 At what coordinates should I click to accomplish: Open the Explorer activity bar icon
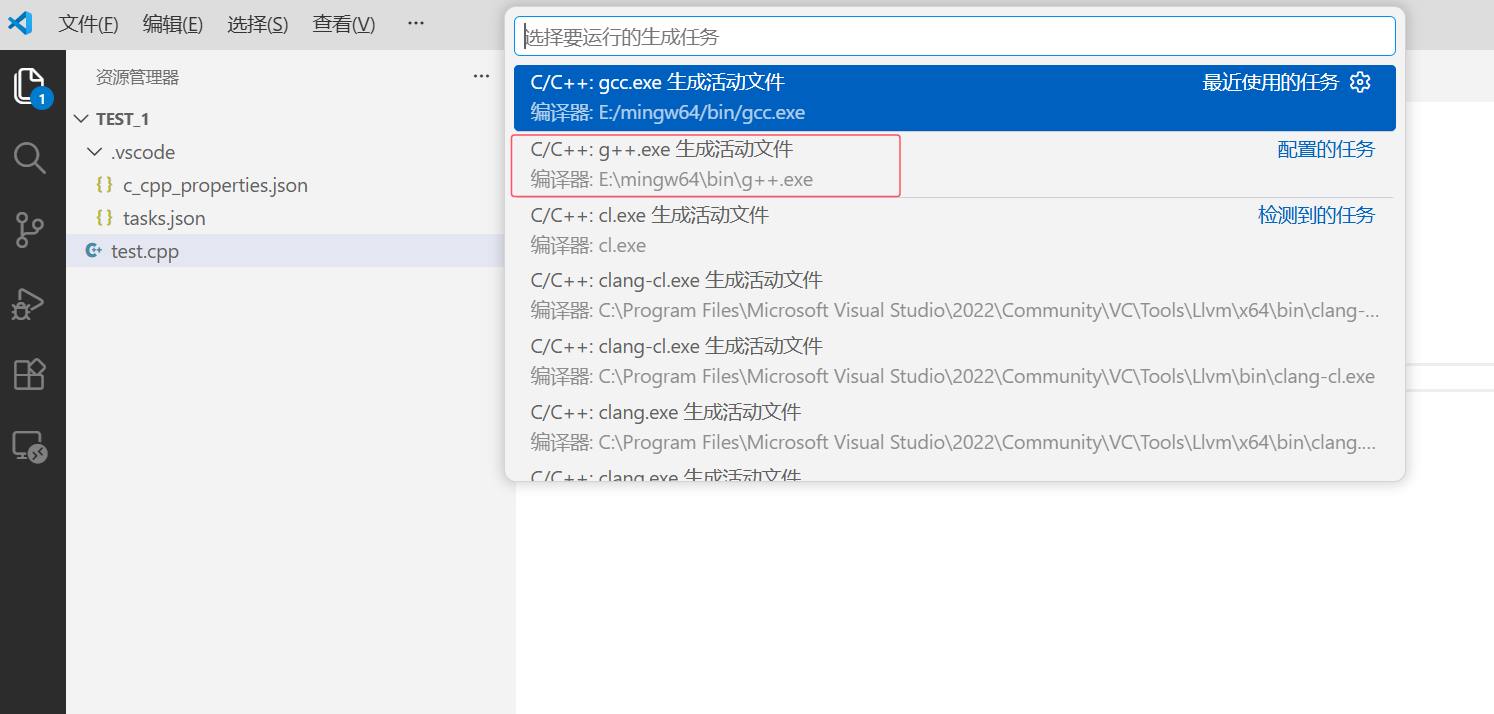[x=31, y=87]
